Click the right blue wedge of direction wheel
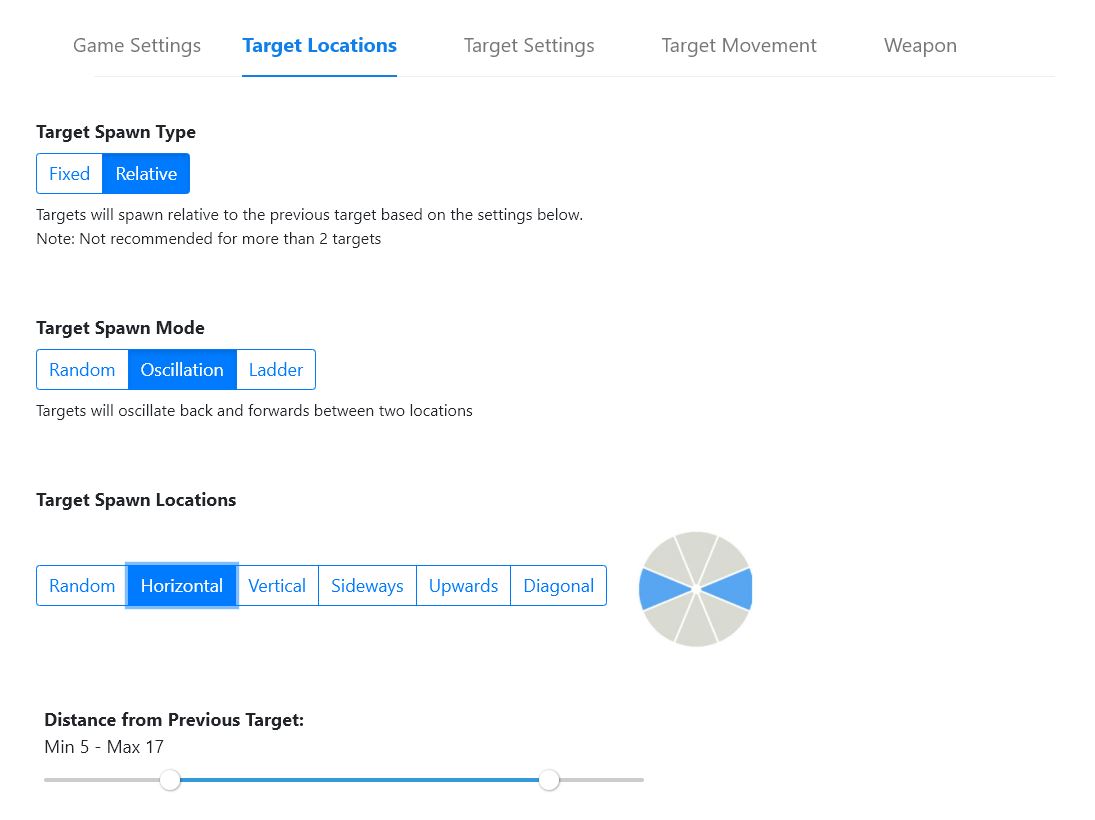Screen dimensions: 1095x820 tap(731, 590)
